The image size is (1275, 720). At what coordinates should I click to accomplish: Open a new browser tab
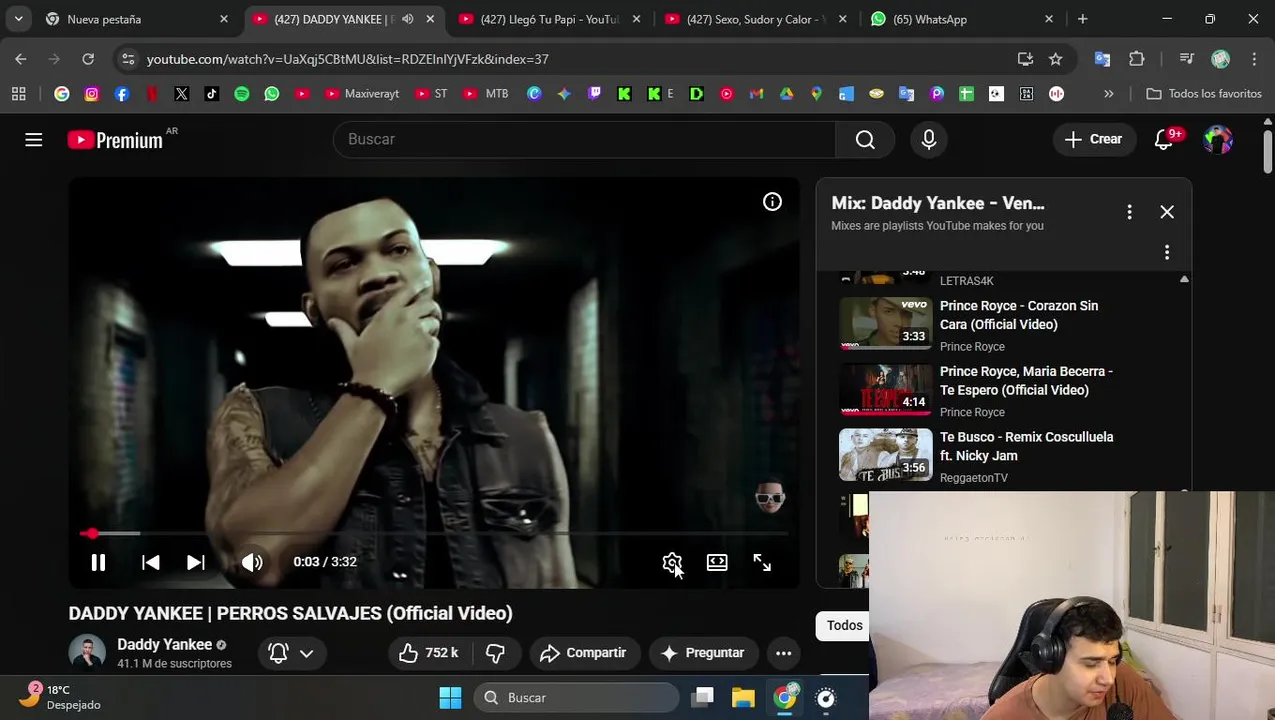click(1082, 19)
